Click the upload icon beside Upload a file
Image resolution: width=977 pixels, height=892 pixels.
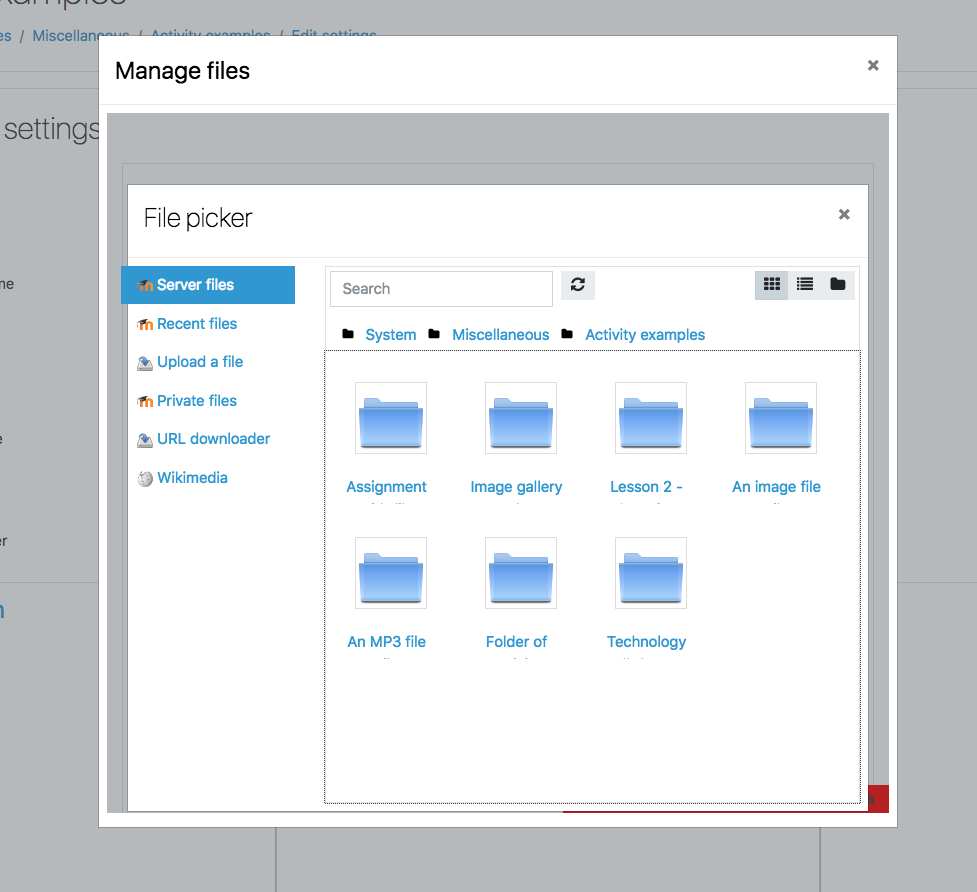[145, 363]
